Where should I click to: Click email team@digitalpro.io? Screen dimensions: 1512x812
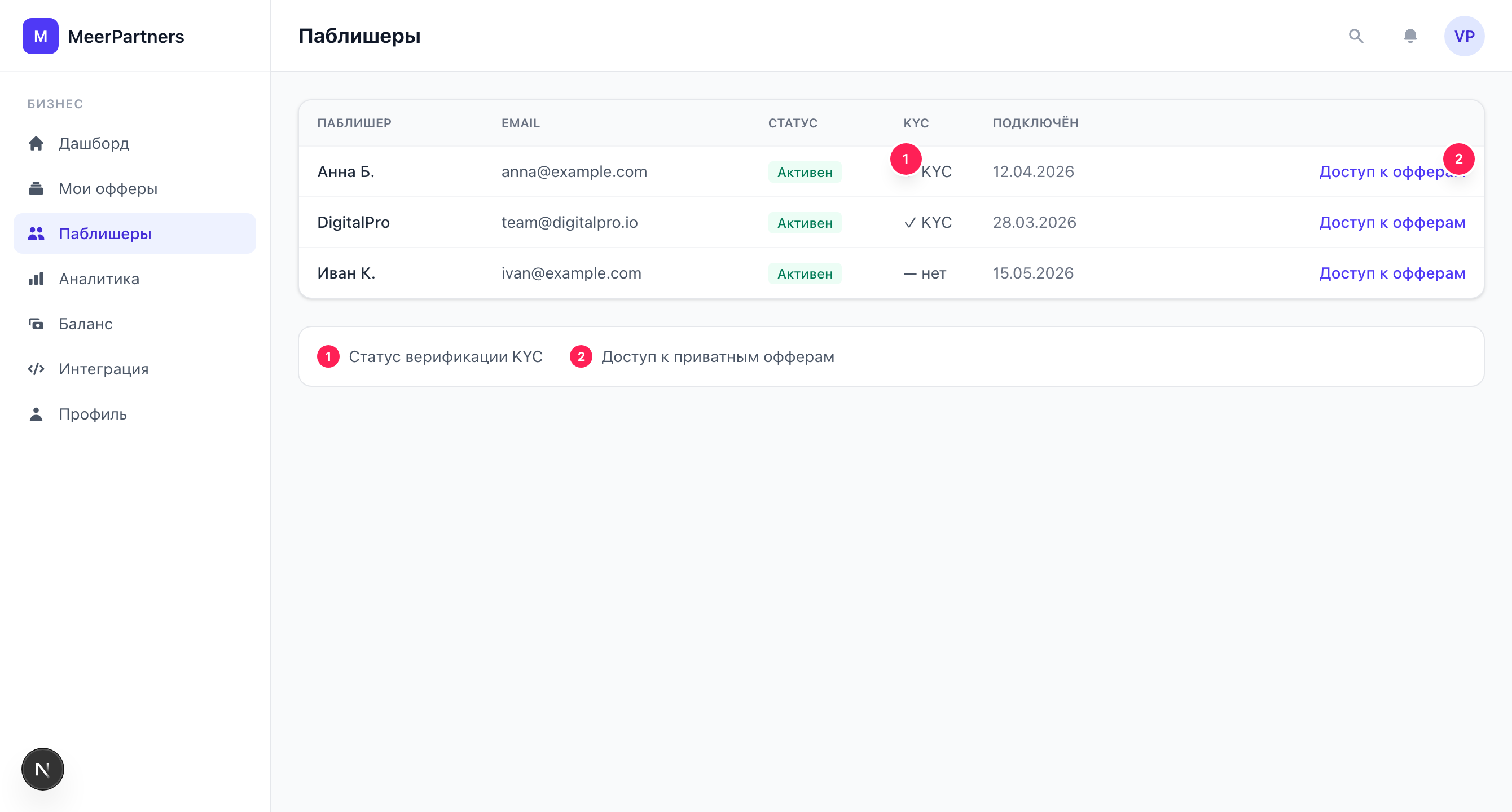pos(569,222)
